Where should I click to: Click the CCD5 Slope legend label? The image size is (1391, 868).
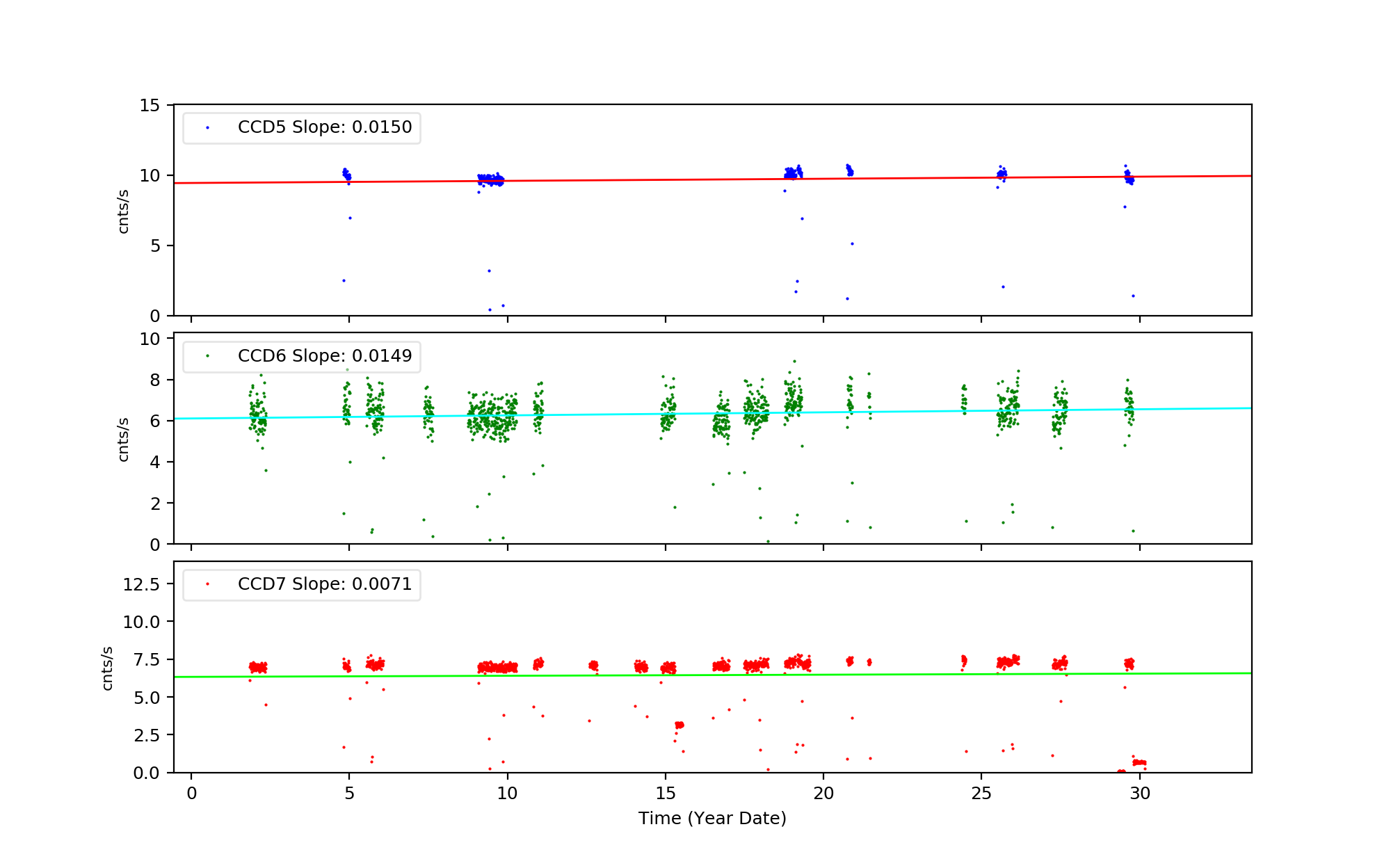[x=324, y=127]
